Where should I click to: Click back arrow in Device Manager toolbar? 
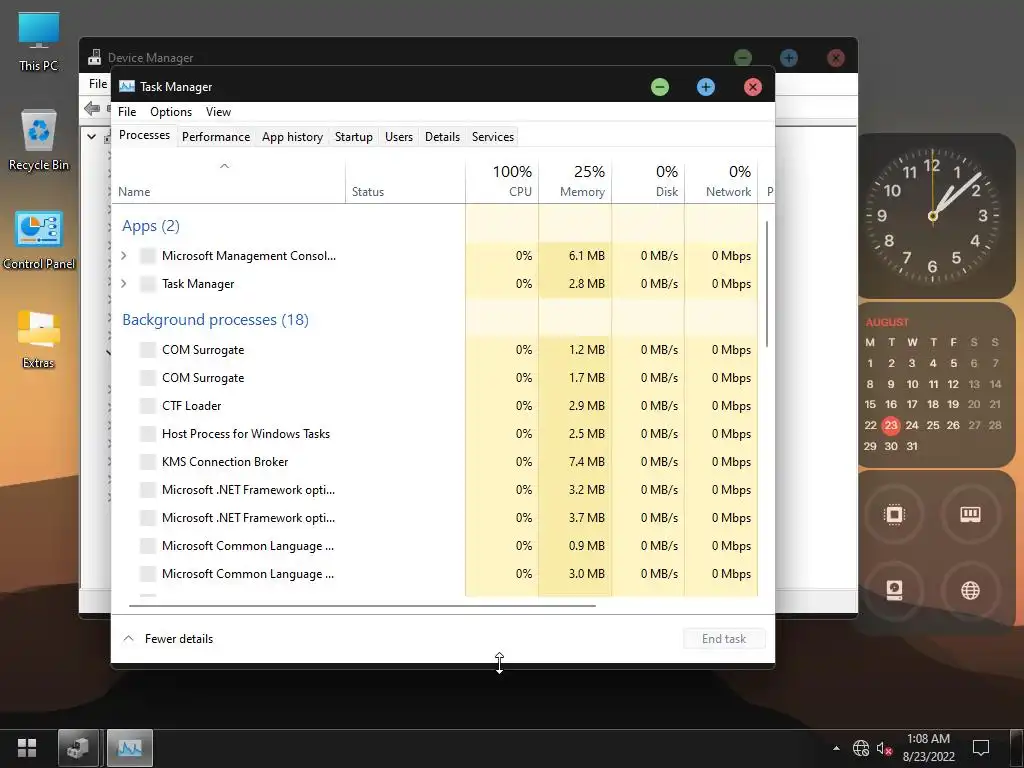coord(92,108)
